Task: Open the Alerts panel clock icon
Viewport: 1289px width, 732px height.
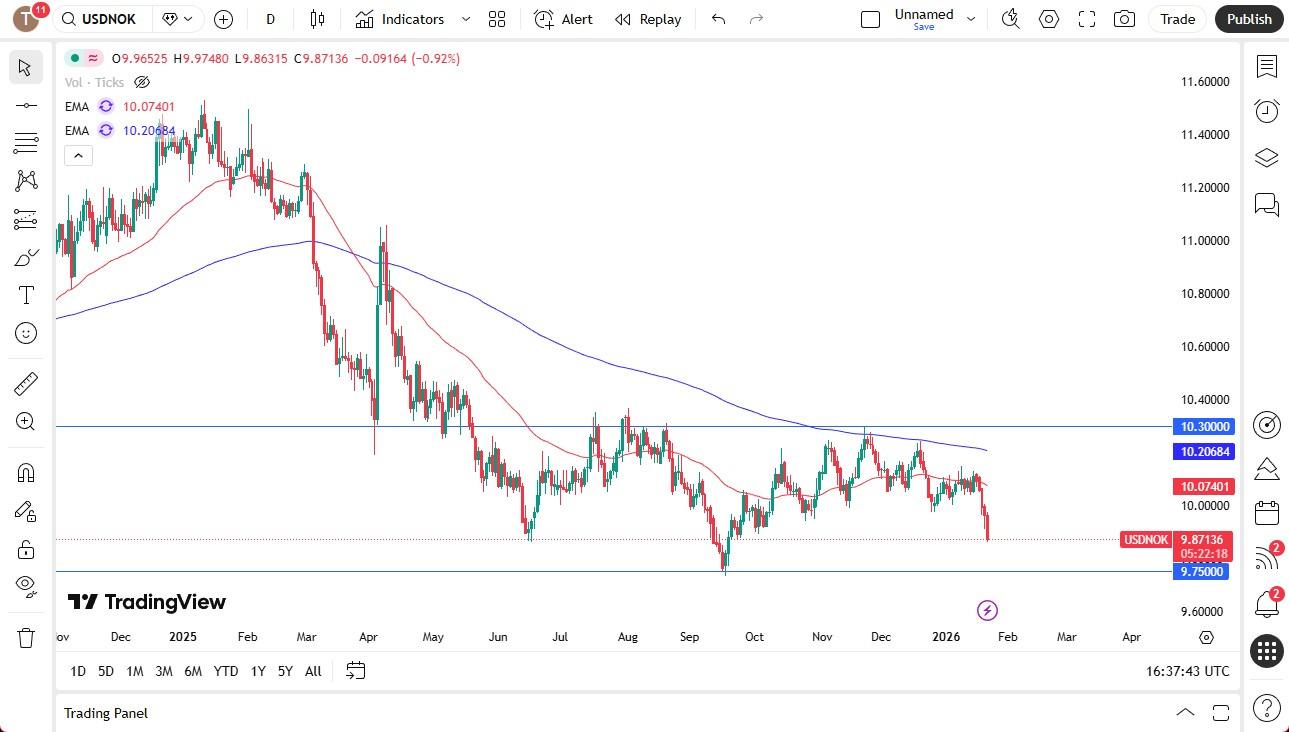Action: pyautogui.click(x=1266, y=111)
